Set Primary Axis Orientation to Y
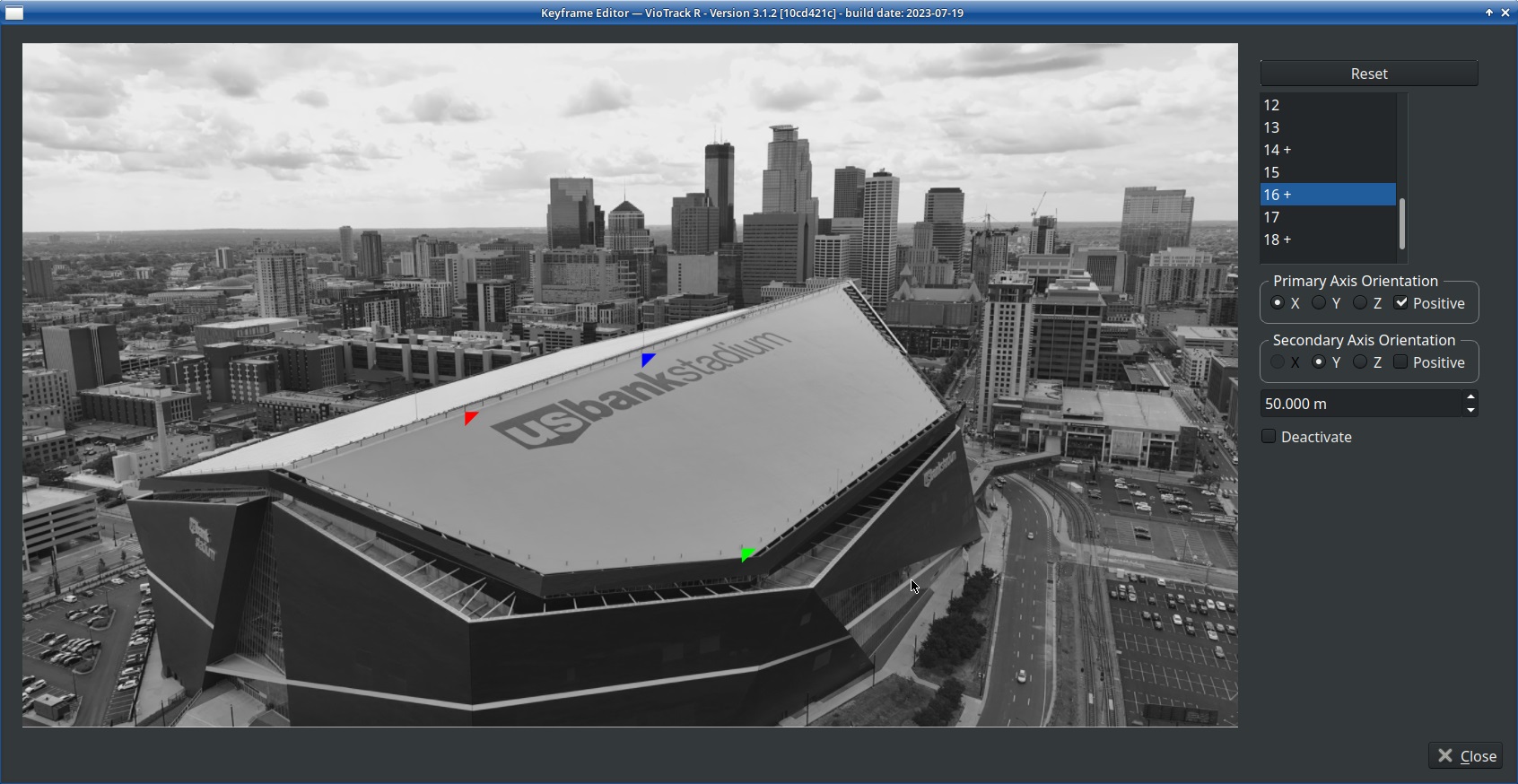Viewport: 1518px width, 784px height. click(x=1320, y=303)
